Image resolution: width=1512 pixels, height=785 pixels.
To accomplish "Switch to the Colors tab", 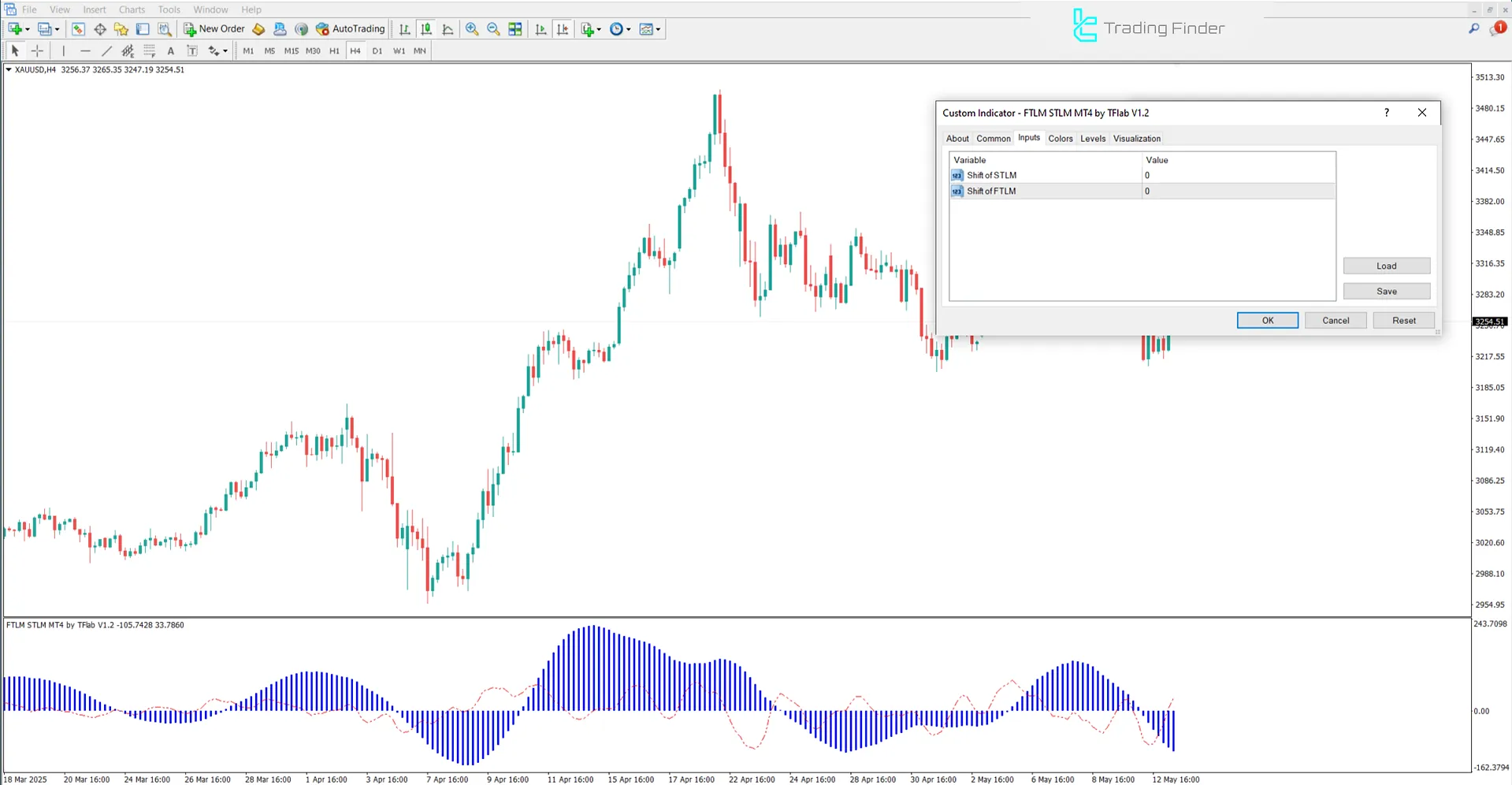I will [1060, 138].
